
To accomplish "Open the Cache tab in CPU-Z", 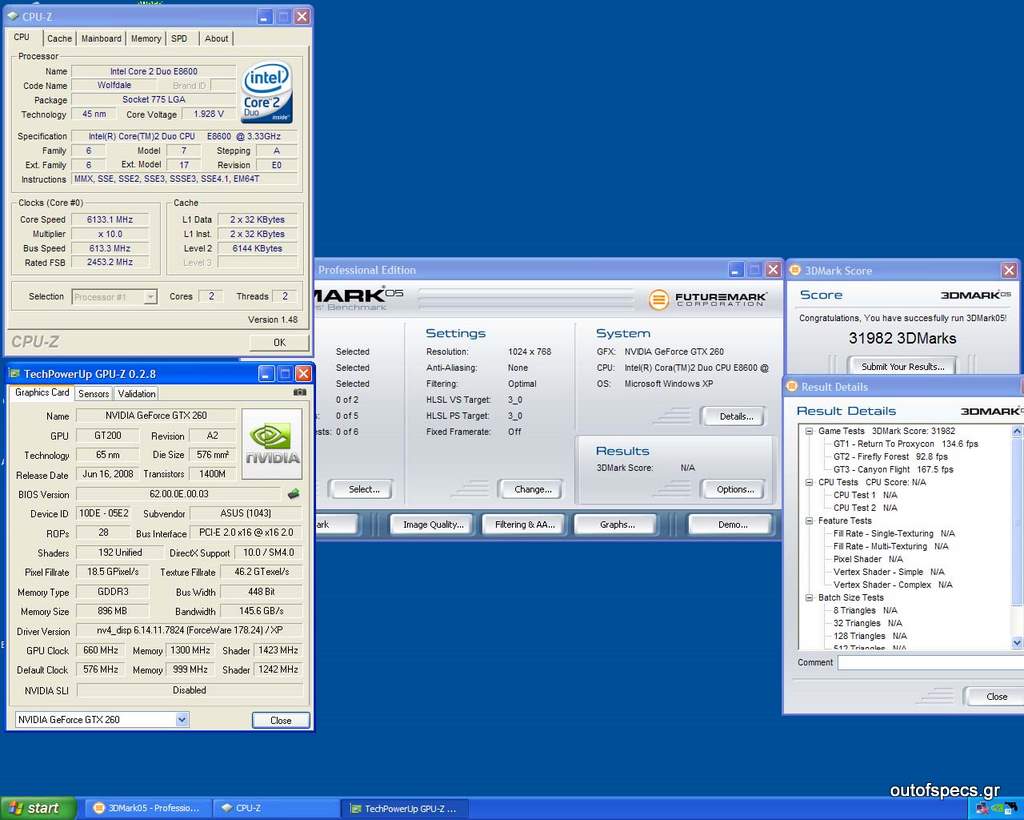I will click(x=59, y=39).
